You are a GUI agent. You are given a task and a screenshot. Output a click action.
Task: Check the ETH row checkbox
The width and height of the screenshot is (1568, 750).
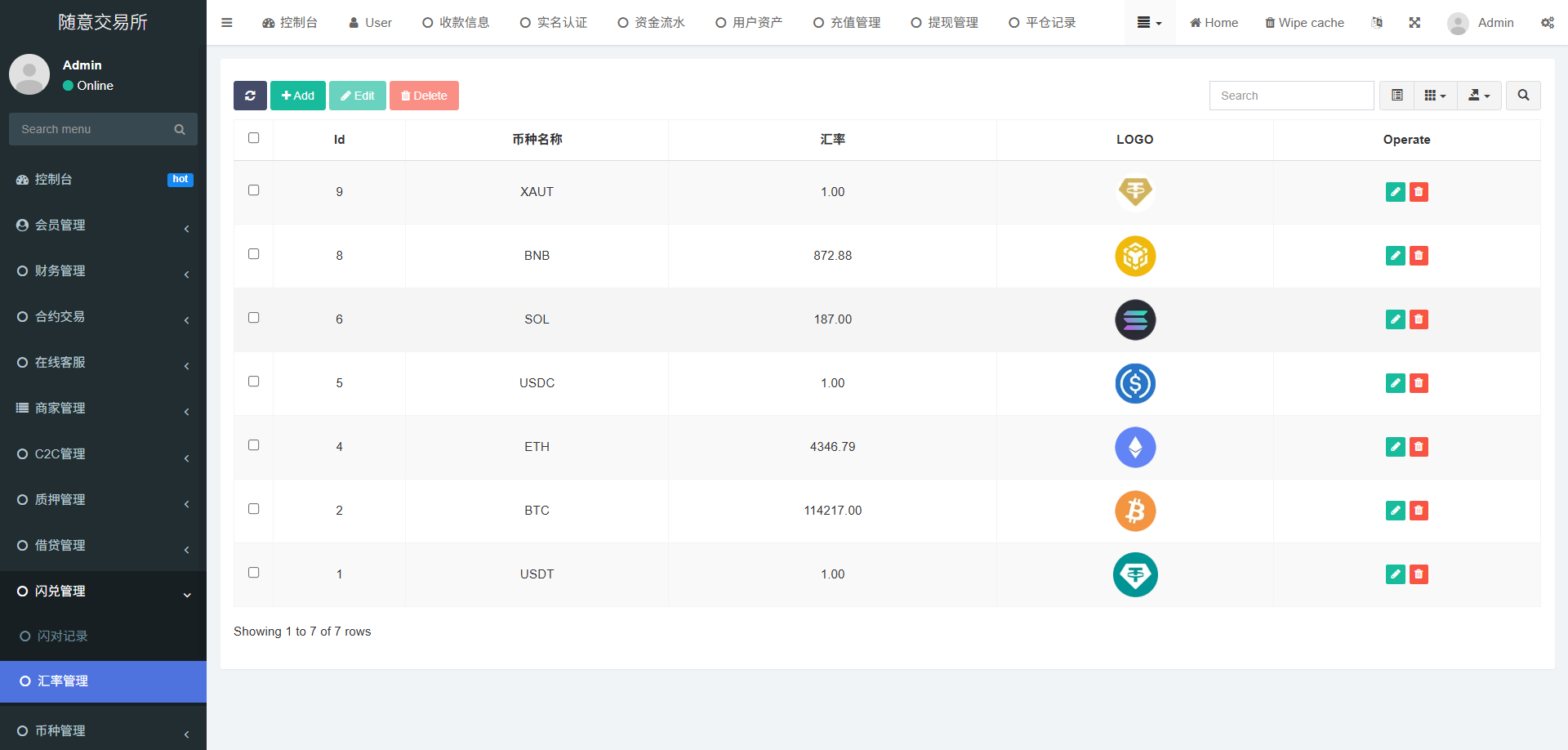(x=254, y=445)
